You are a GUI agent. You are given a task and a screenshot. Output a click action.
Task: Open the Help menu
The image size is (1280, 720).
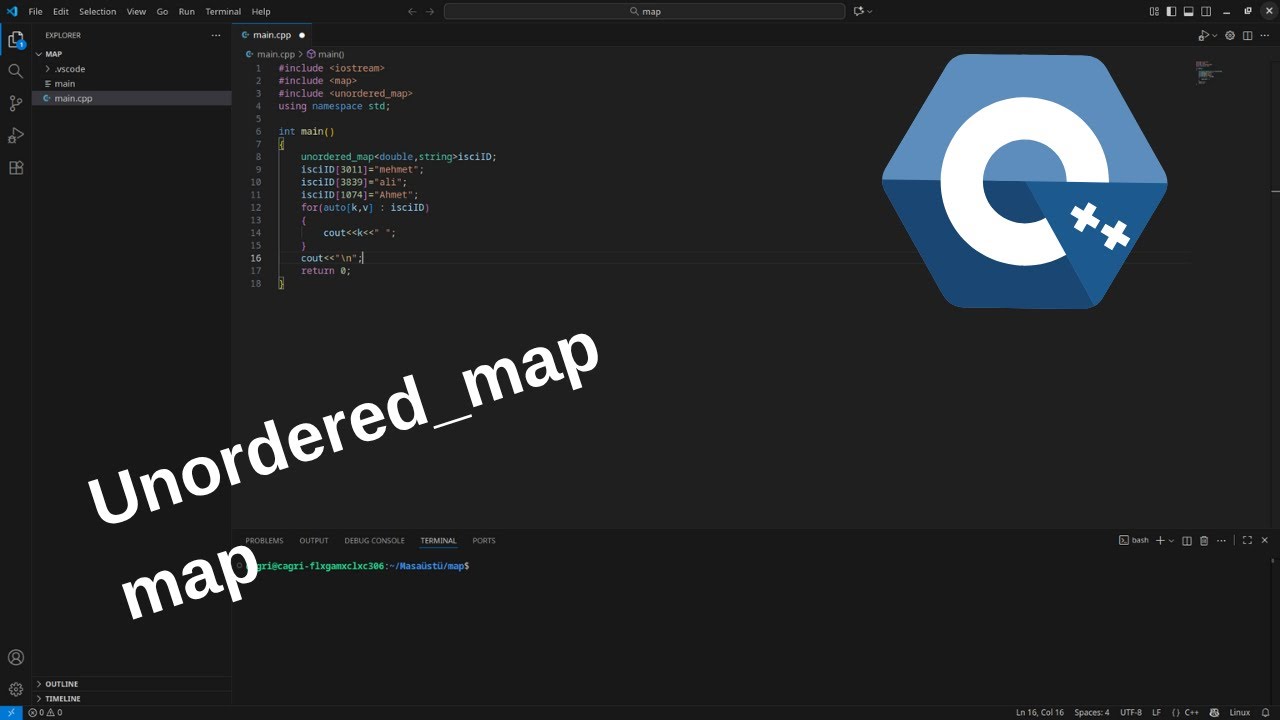click(261, 11)
